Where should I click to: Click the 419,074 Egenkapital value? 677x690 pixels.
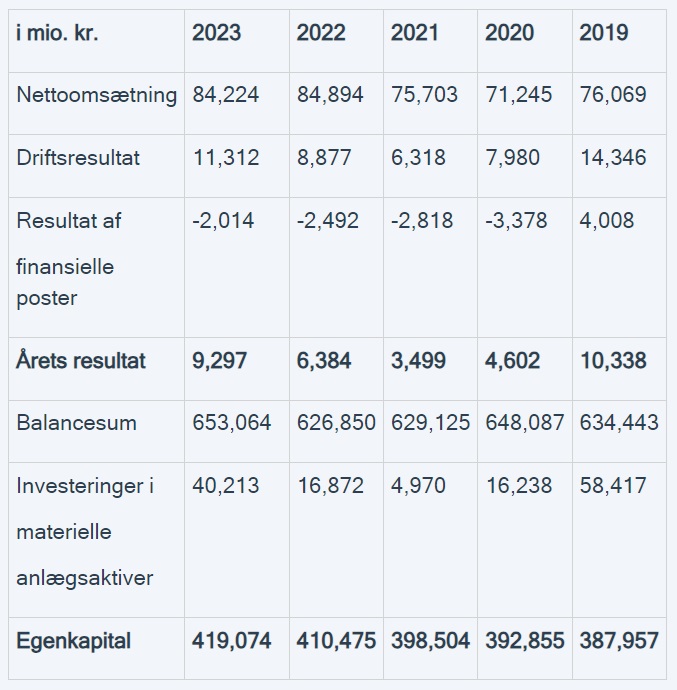pyautogui.click(x=231, y=641)
